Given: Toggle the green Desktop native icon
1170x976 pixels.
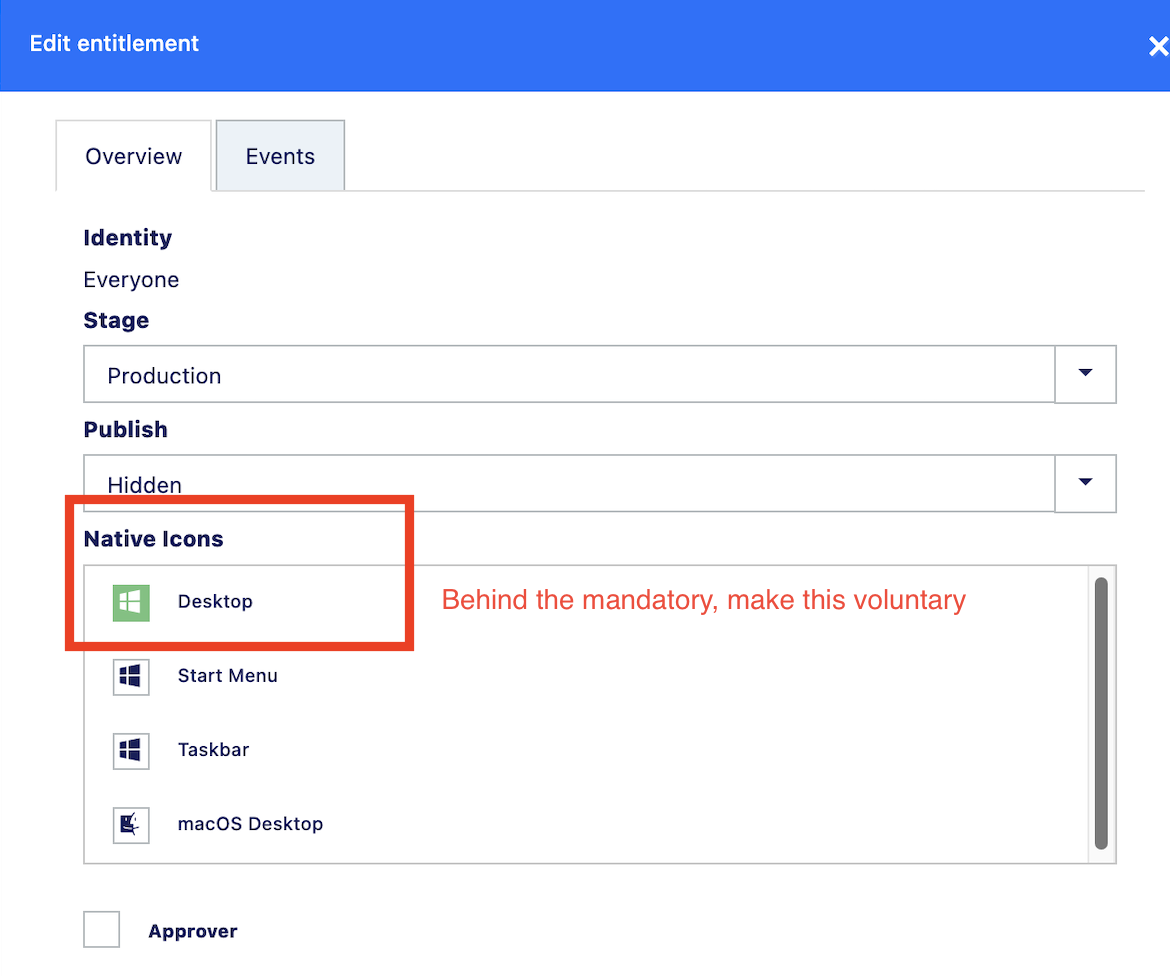Looking at the screenshot, I should [x=131, y=602].
